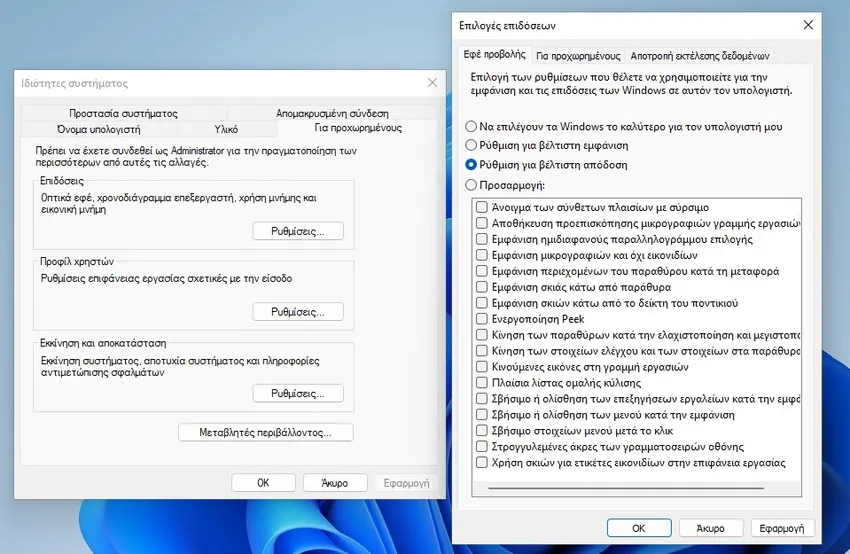Select 'Για προχωρημένους' tab in Ιδιότητες συστήματος
850x554 pixels.
(358, 128)
